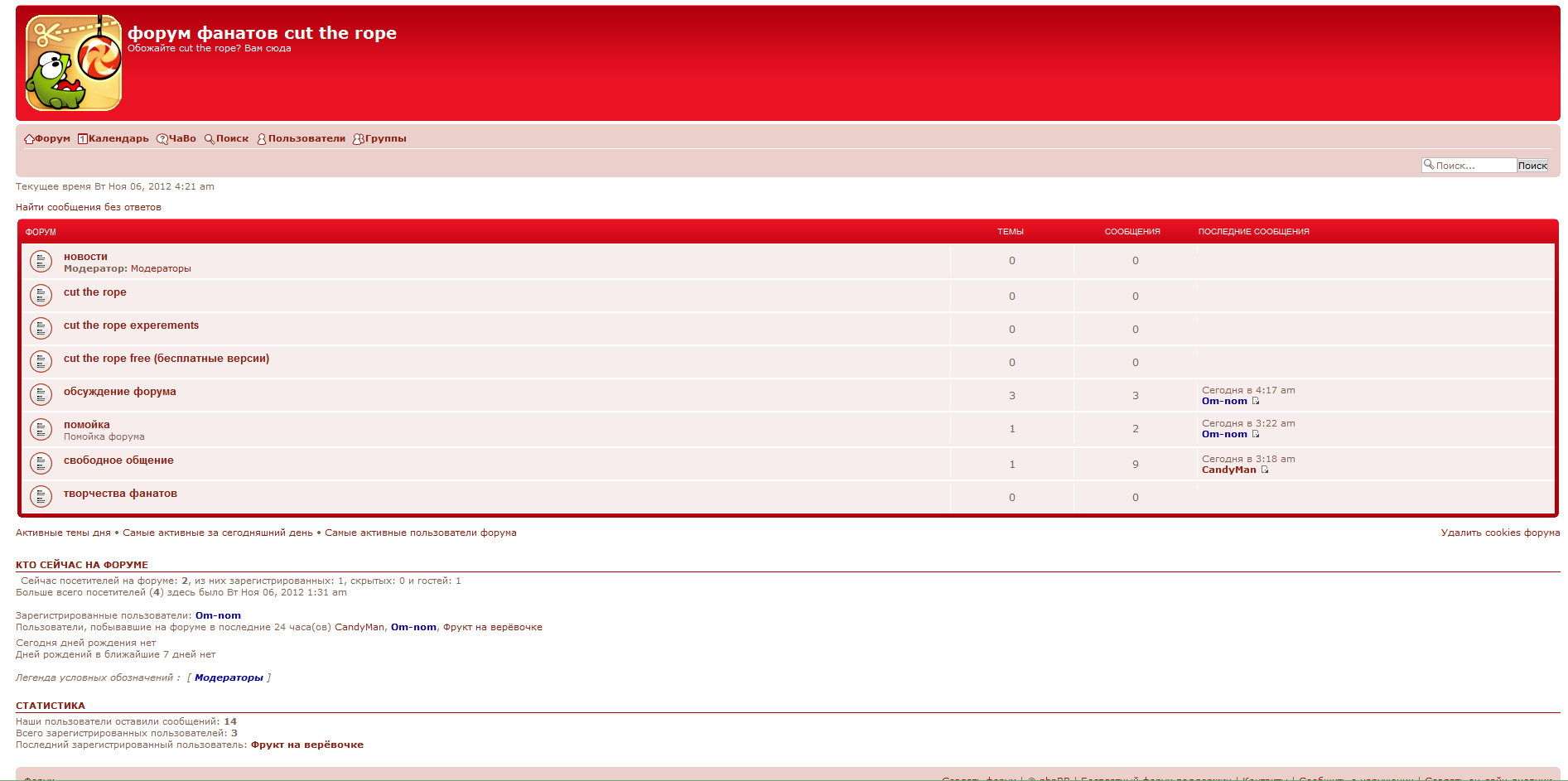Viewport: 1568px width, 781px height.
Task: Click the subtitle Обожайте cut the rope? Вам сюда
Action: point(209,48)
